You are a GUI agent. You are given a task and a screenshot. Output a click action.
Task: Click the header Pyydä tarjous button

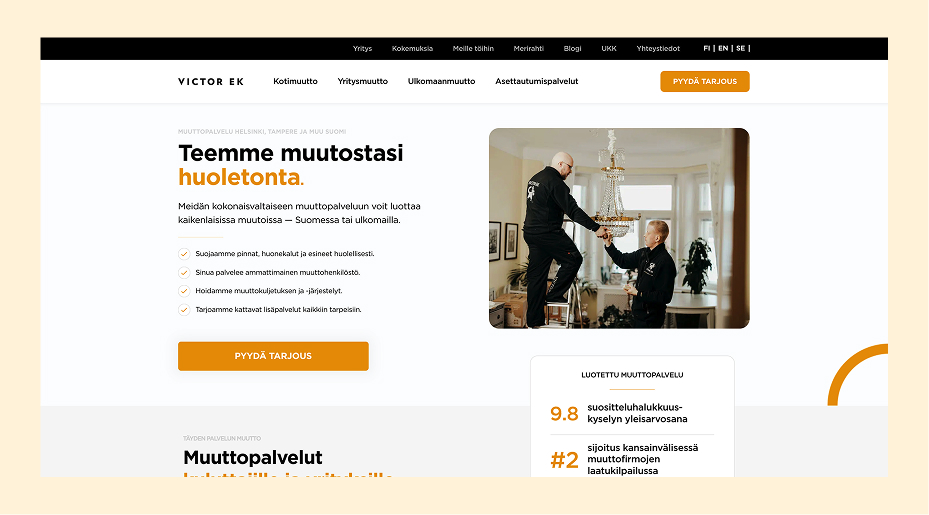pos(704,81)
